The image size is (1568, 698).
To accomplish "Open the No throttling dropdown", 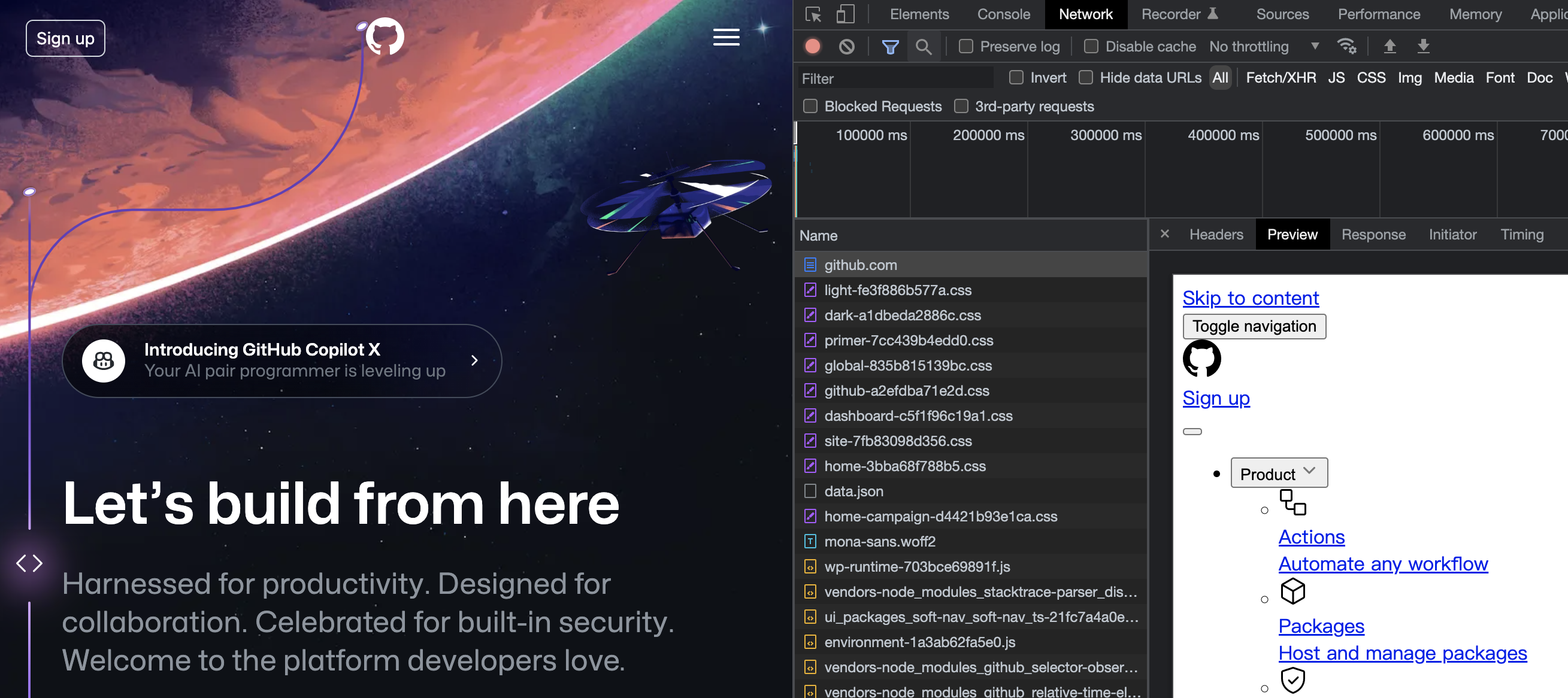I will pos(1264,46).
